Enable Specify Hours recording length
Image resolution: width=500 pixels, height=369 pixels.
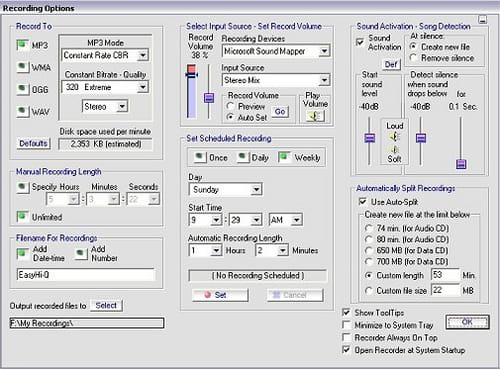[22, 187]
